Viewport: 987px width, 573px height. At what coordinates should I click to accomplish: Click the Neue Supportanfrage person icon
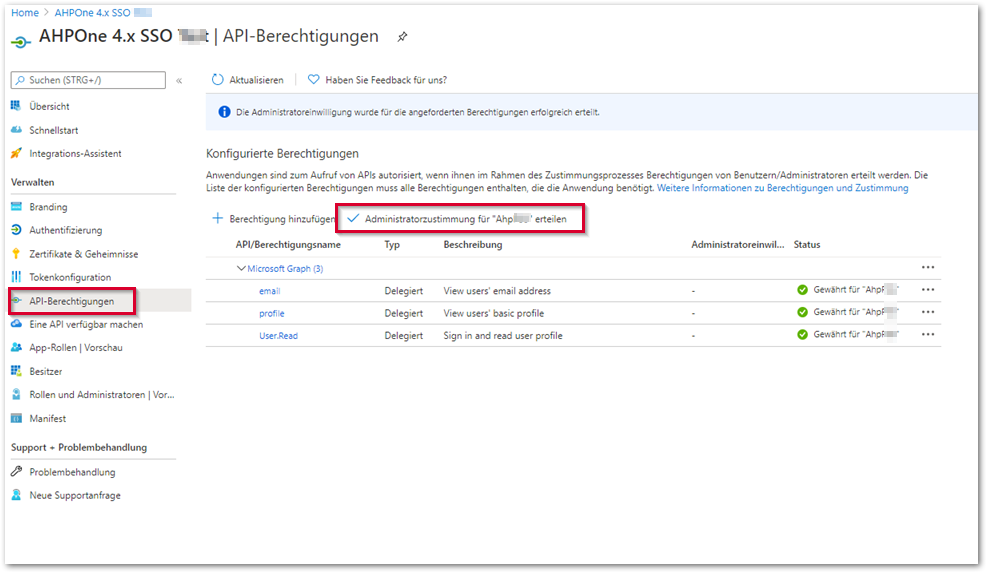[16, 495]
